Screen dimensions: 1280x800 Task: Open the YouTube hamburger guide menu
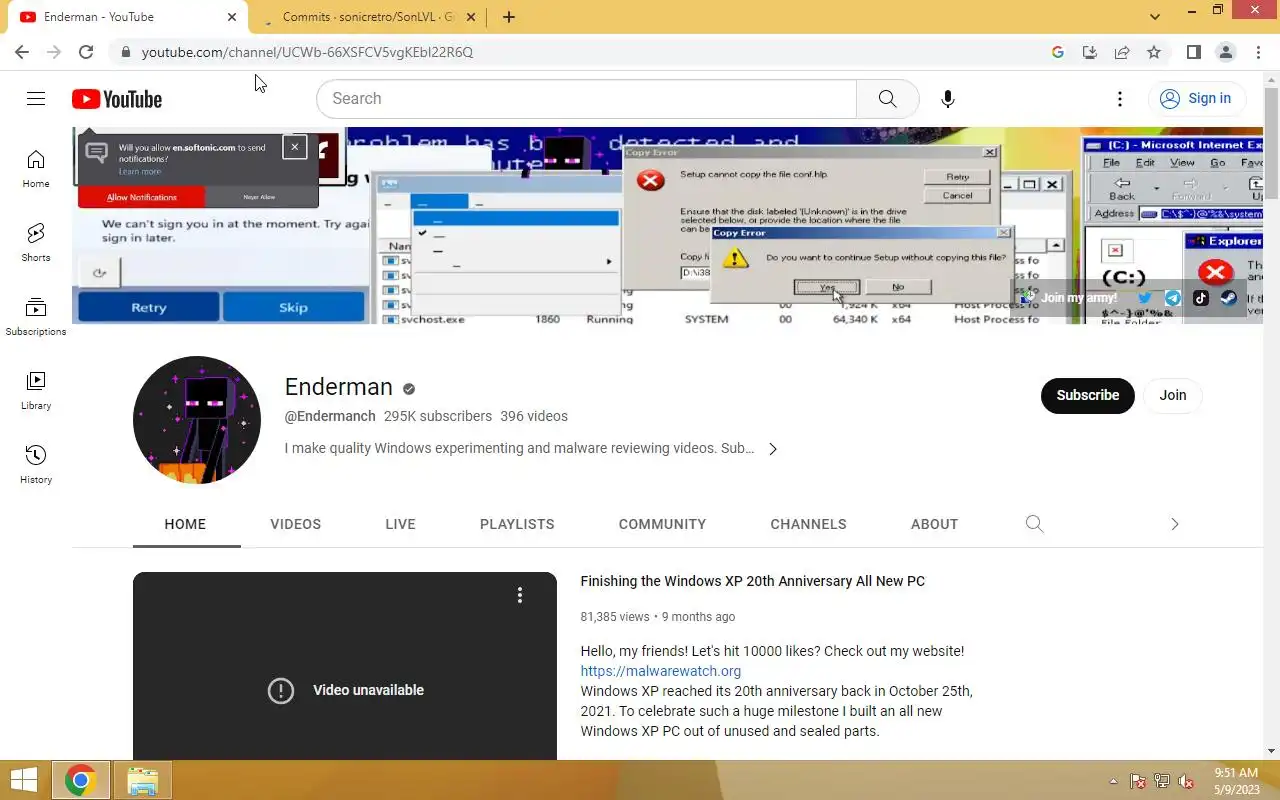tap(36, 98)
